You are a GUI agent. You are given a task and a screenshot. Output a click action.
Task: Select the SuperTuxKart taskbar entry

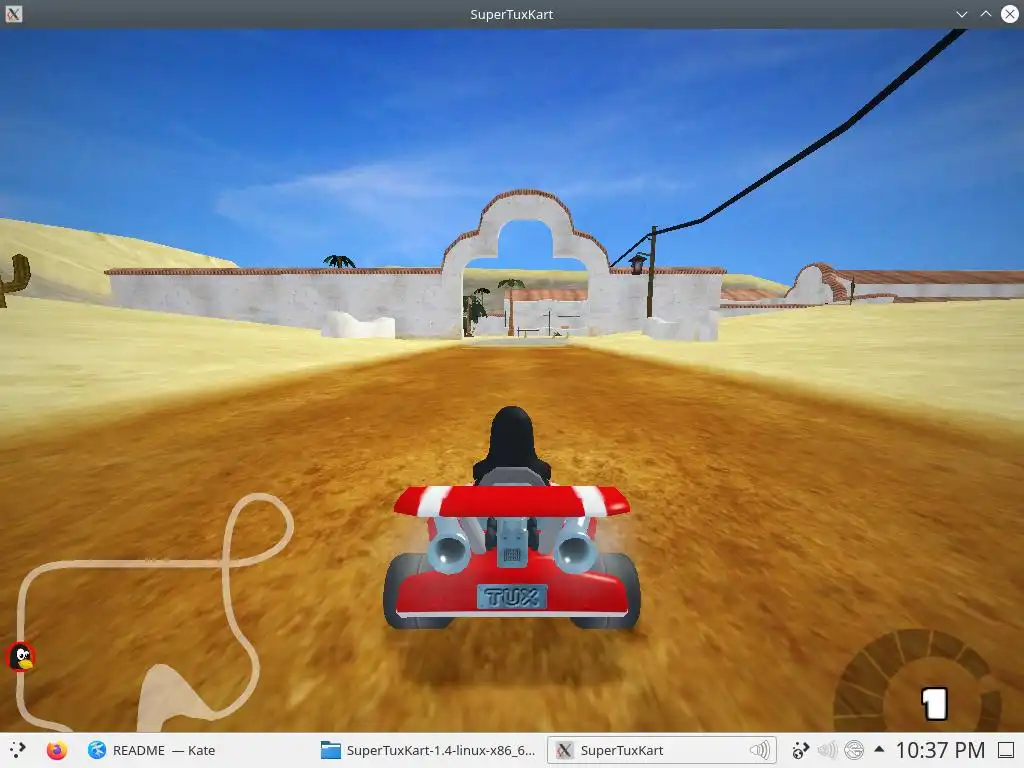661,750
